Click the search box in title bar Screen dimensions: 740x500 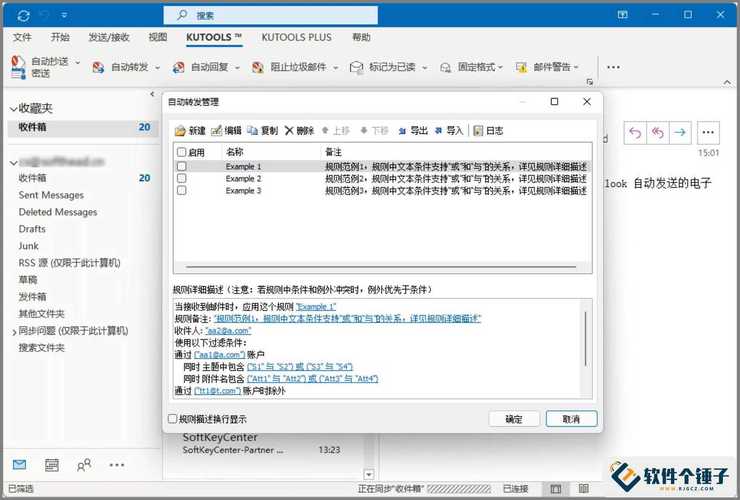coord(270,15)
